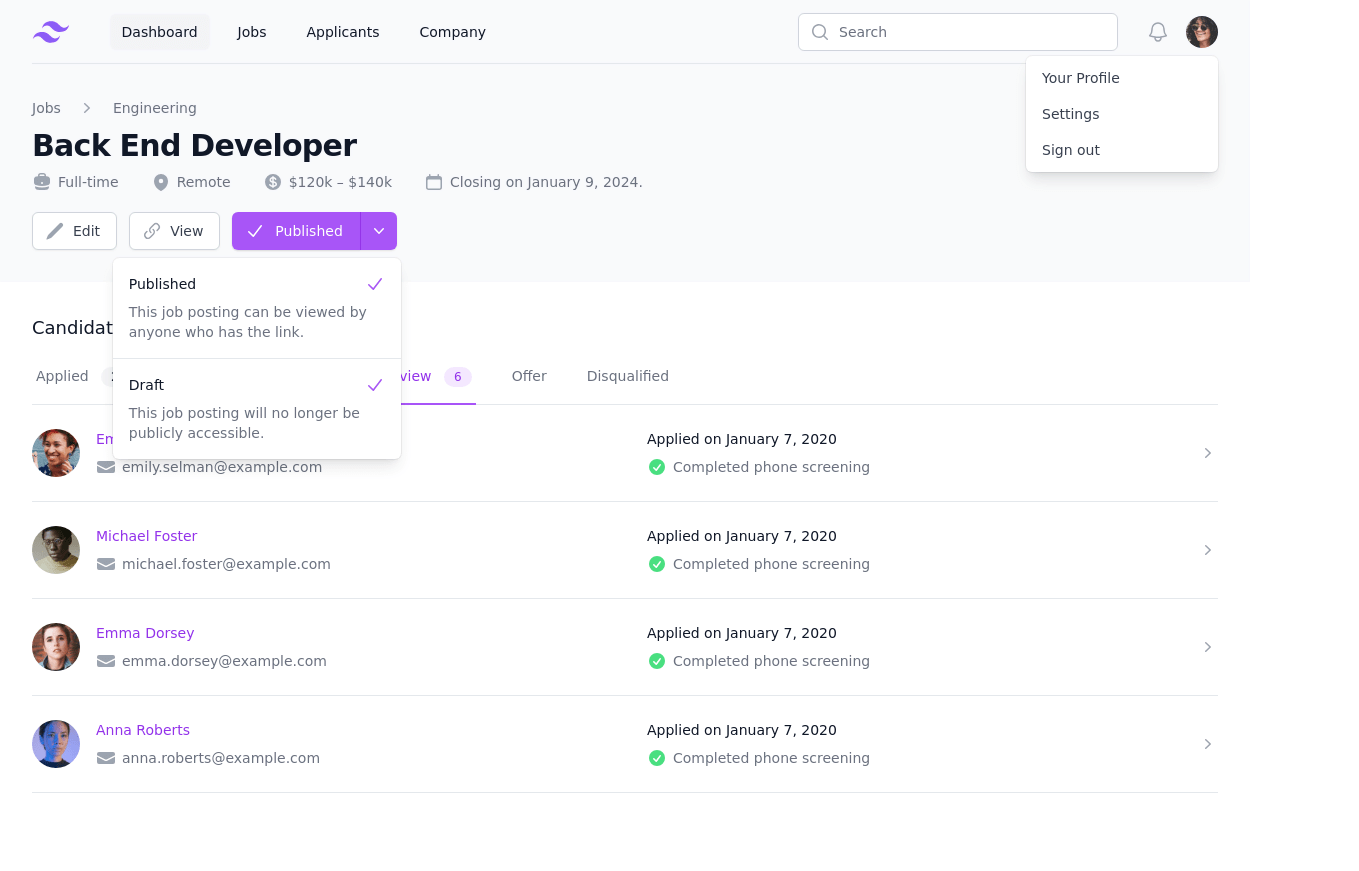
Task: Expand Anna Roberts' candidate details chevron
Action: click(1207, 744)
